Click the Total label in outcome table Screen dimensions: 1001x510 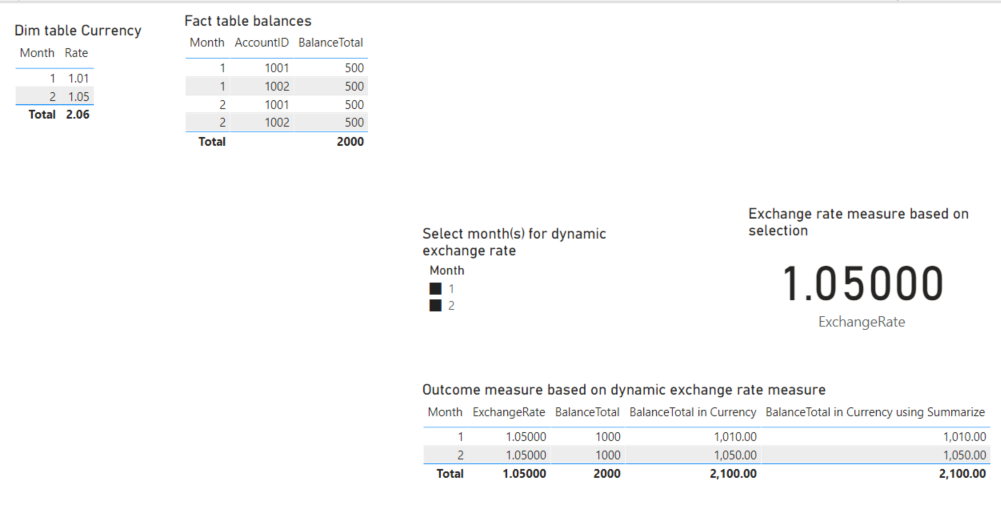(449, 474)
